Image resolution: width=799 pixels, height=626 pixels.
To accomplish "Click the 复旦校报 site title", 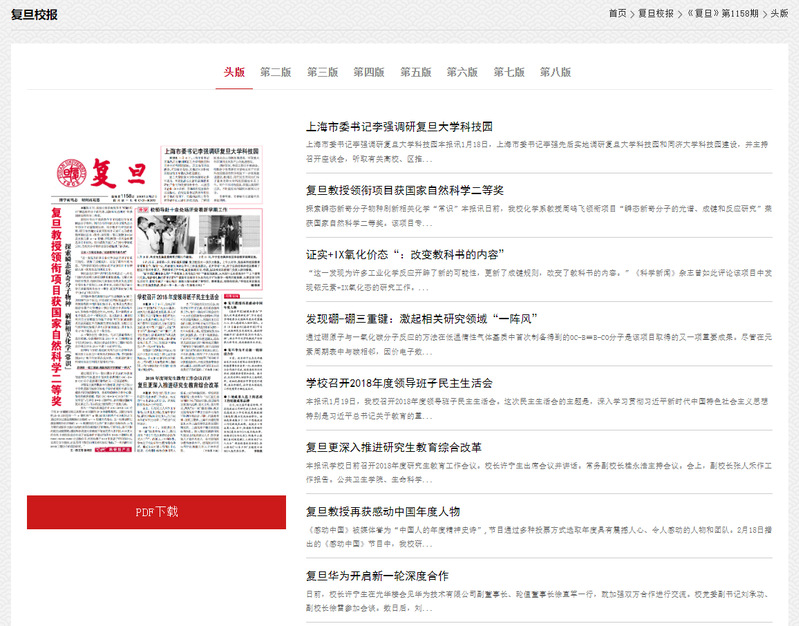I will 35,15.
